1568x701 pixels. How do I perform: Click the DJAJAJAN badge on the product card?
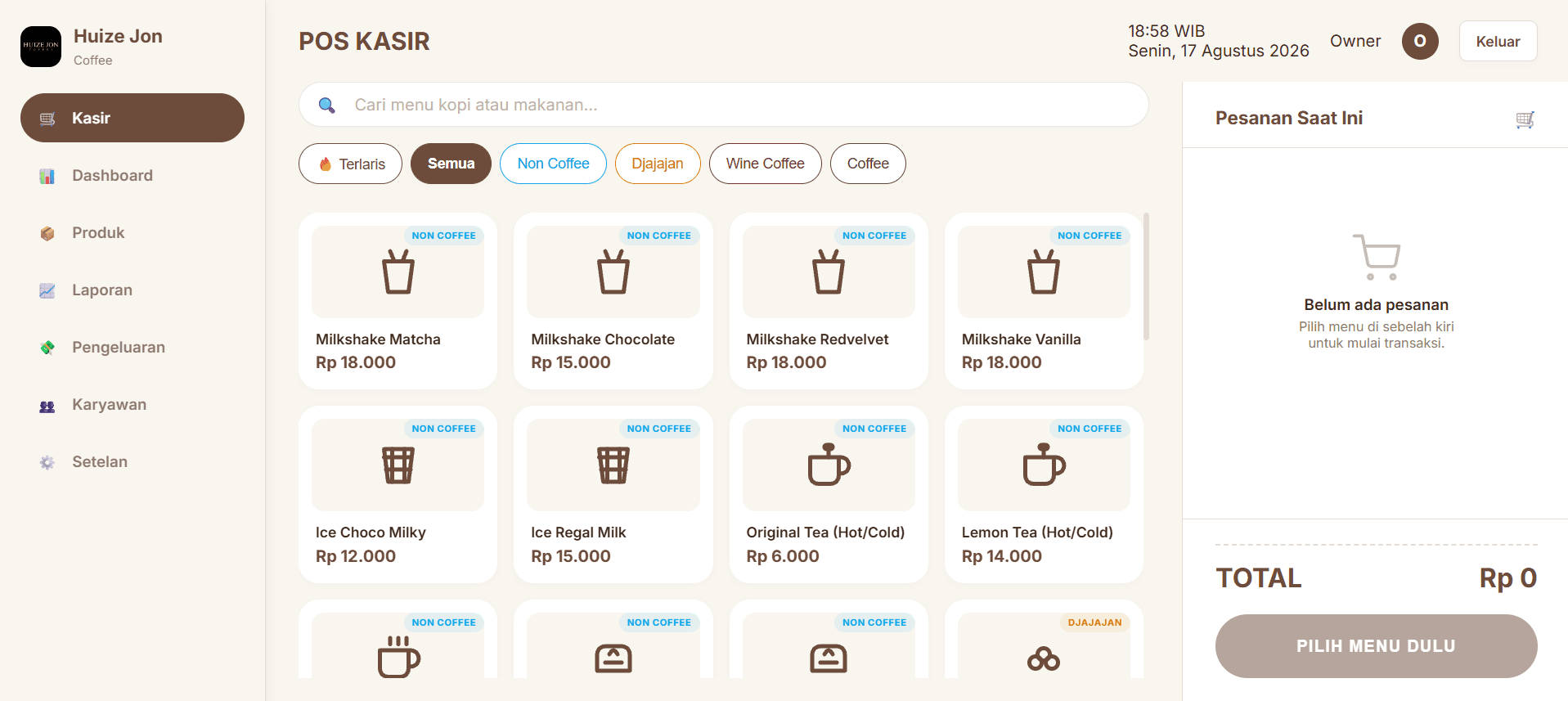click(1095, 622)
